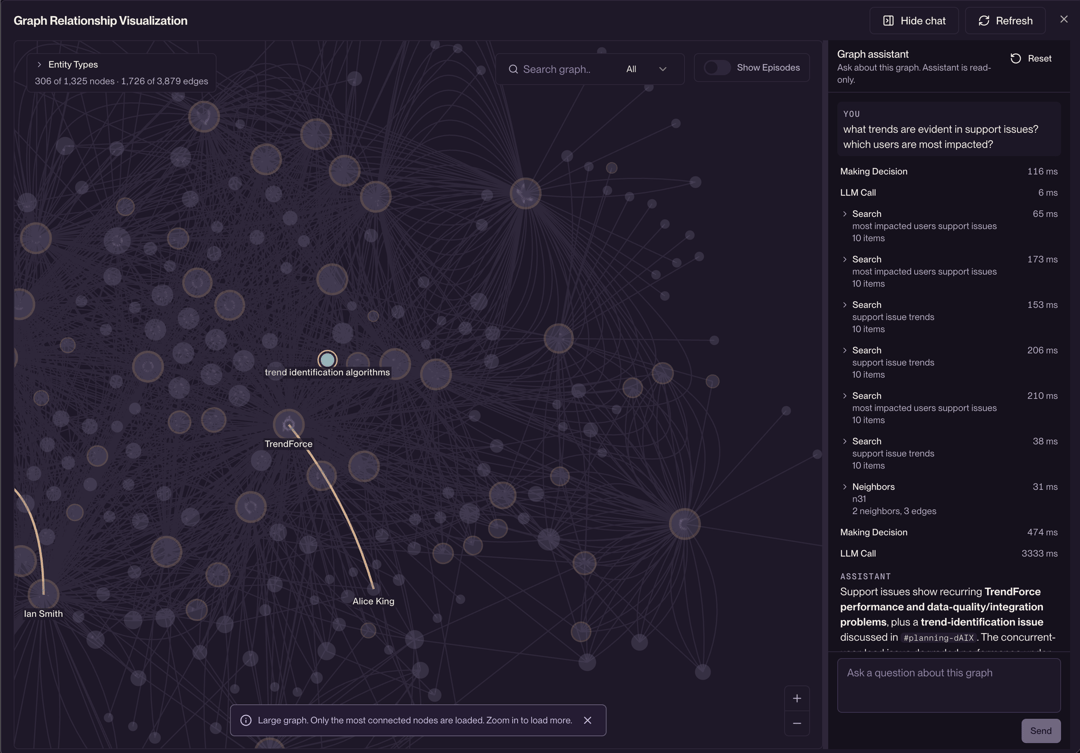Screen dimensions: 1080x753
Task: Click the info icon in large graph notice
Action: click(246, 720)
